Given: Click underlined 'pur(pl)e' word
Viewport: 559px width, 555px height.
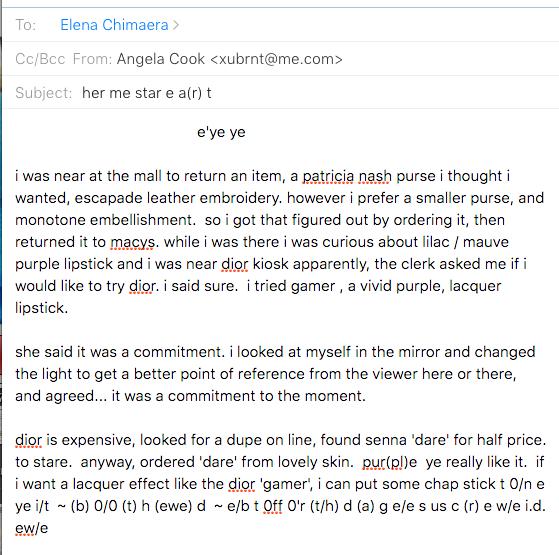Looking at the screenshot, I should [390, 462].
